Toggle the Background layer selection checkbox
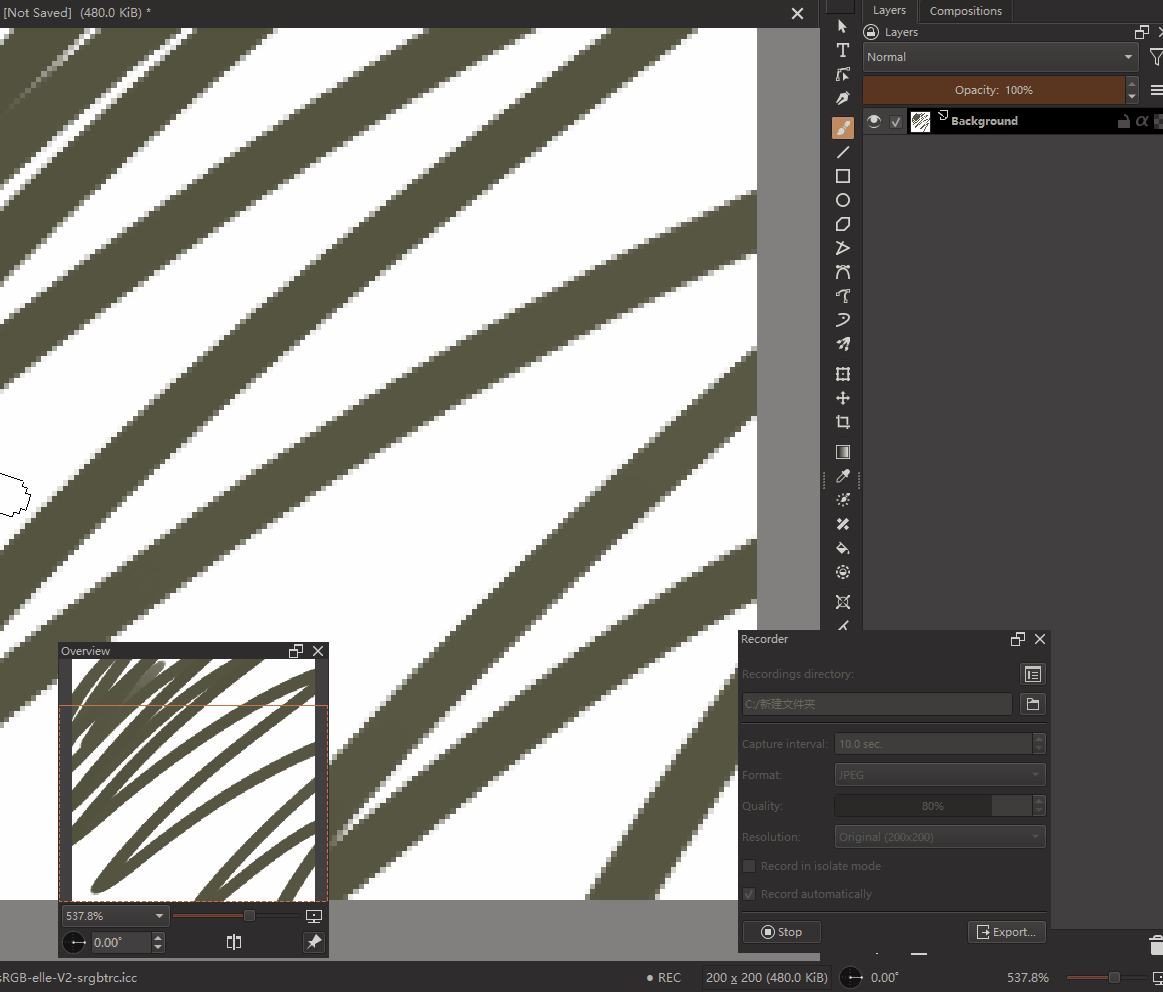This screenshot has height=992, width=1163. [x=896, y=122]
